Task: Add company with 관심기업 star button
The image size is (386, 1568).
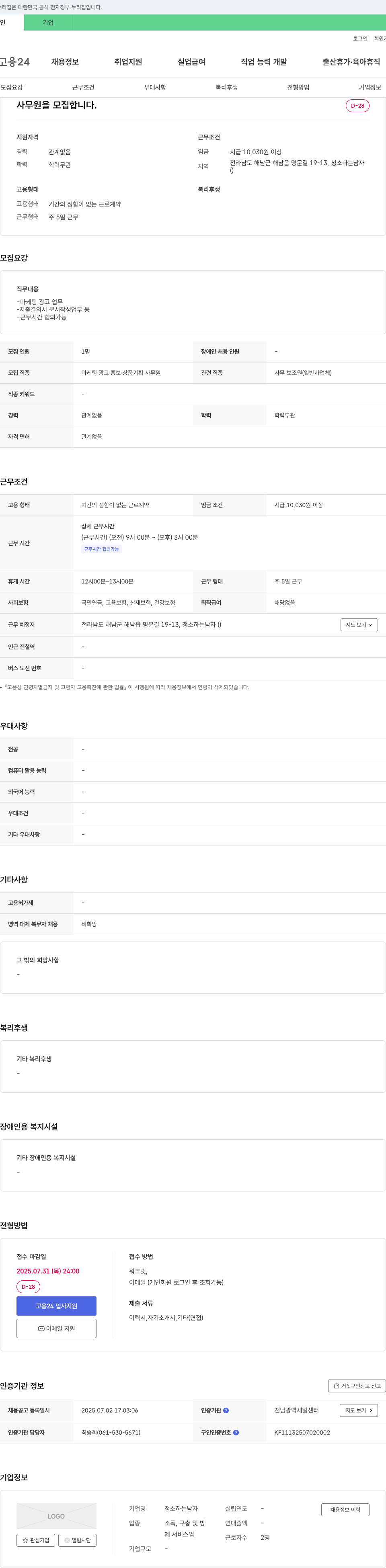Action: pyautogui.click(x=36, y=1540)
